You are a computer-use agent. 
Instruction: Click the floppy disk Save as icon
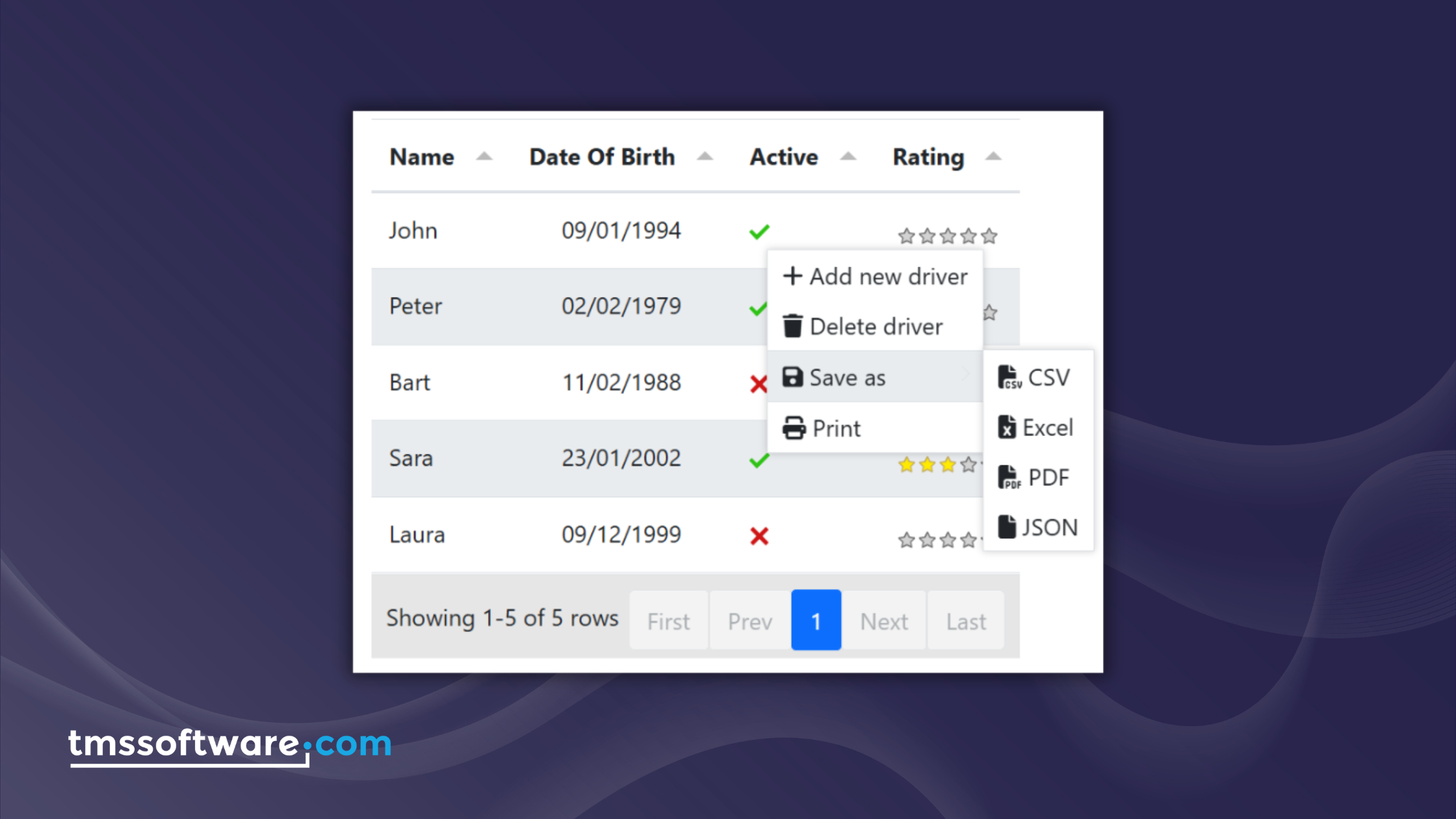pyautogui.click(x=792, y=377)
